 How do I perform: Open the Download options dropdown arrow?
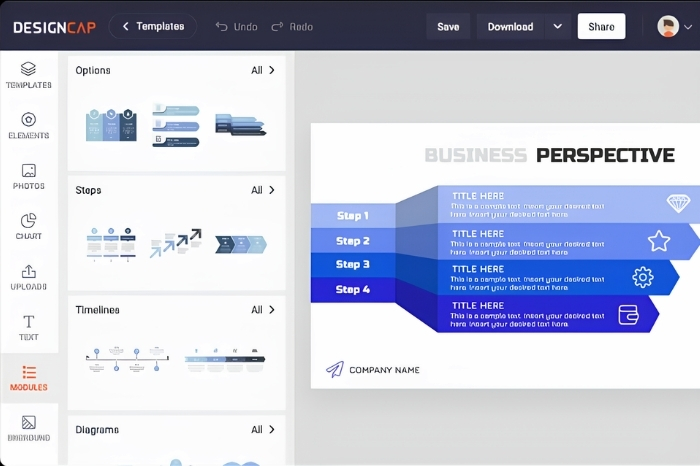558,27
